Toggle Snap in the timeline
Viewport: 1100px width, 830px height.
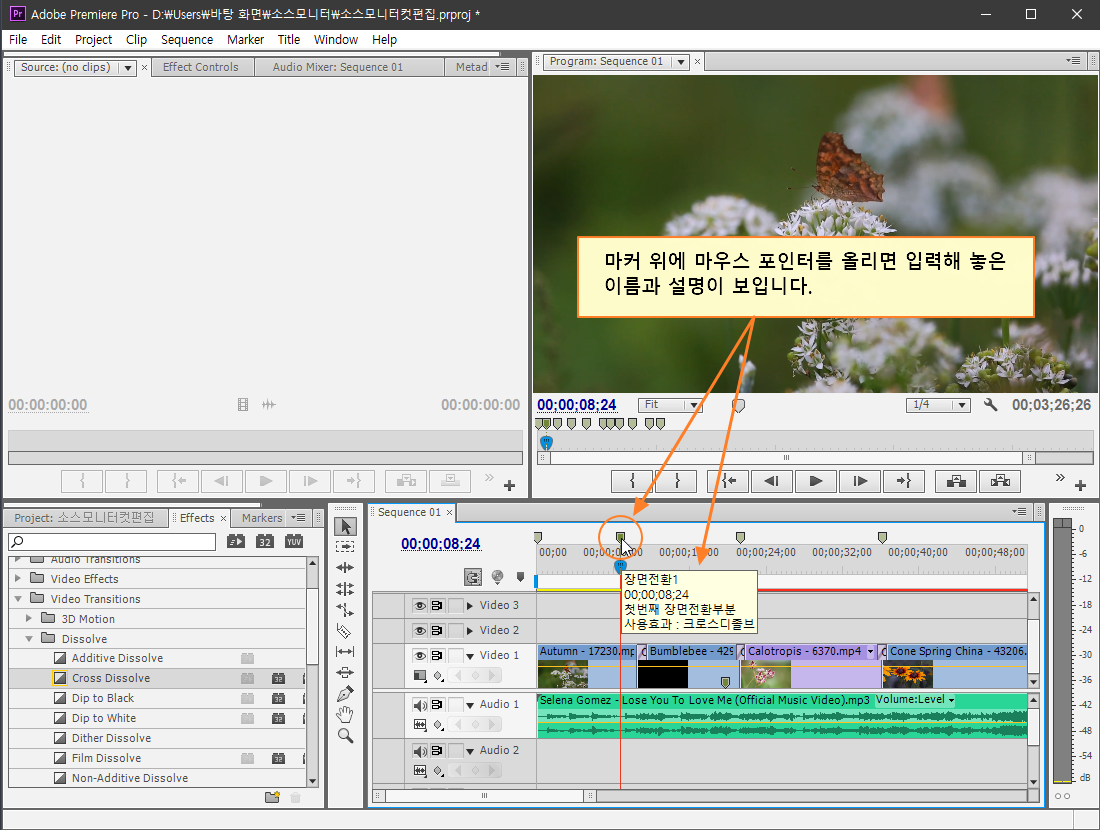click(473, 577)
